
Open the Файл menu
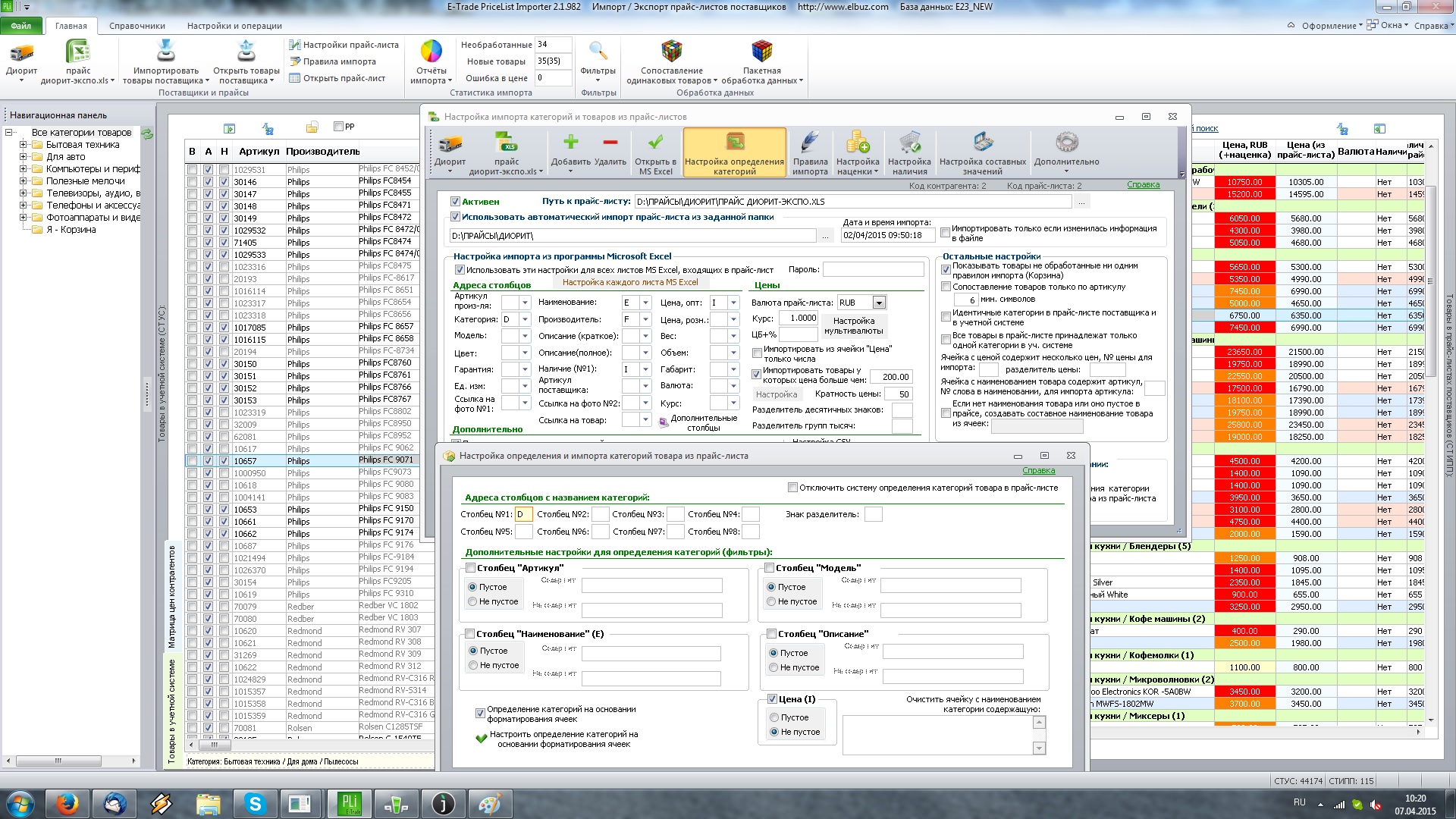point(21,26)
